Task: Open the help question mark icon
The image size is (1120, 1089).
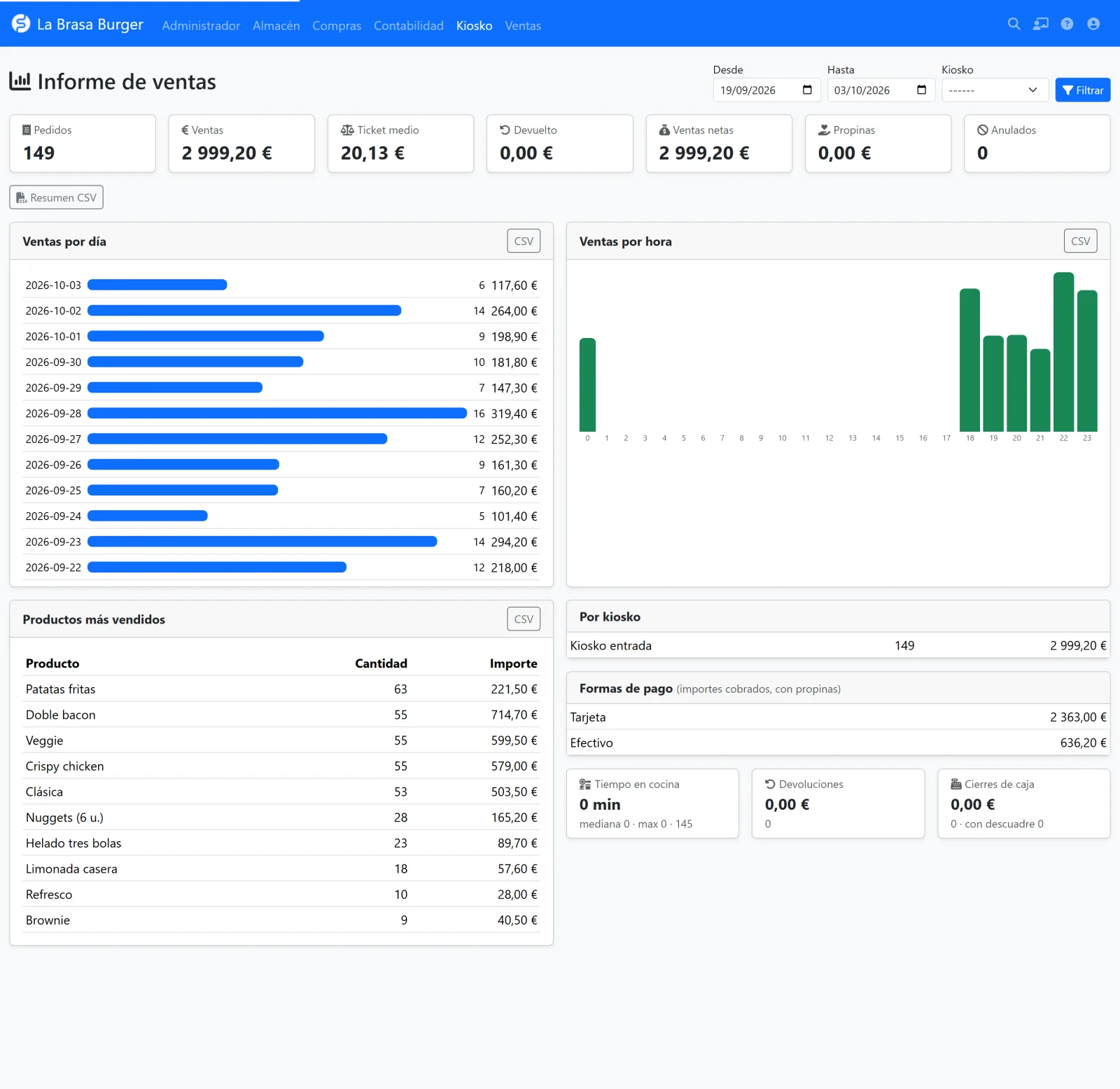Action: pyautogui.click(x=1067, y=24)
